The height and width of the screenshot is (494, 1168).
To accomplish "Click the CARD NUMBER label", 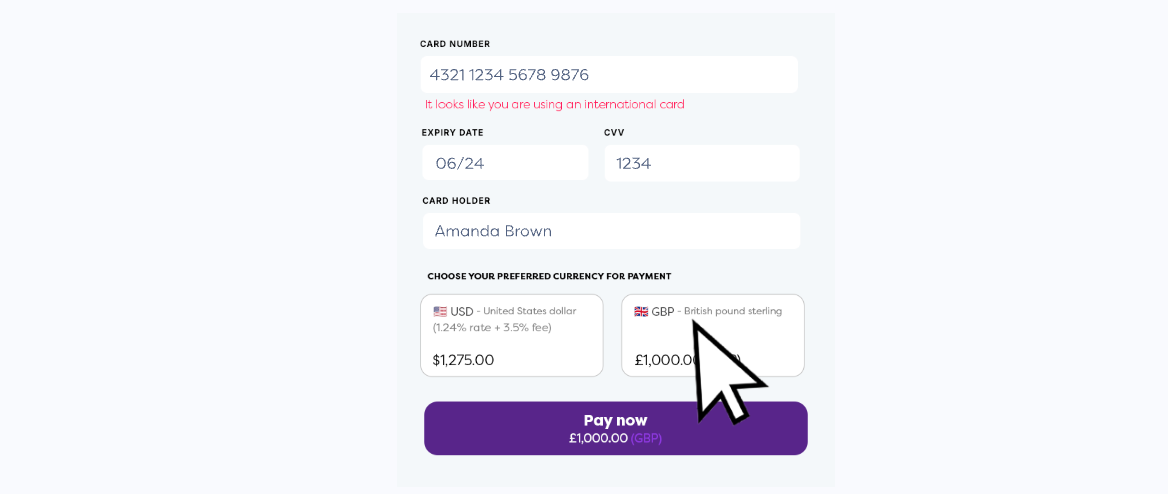I will (455, 44).
